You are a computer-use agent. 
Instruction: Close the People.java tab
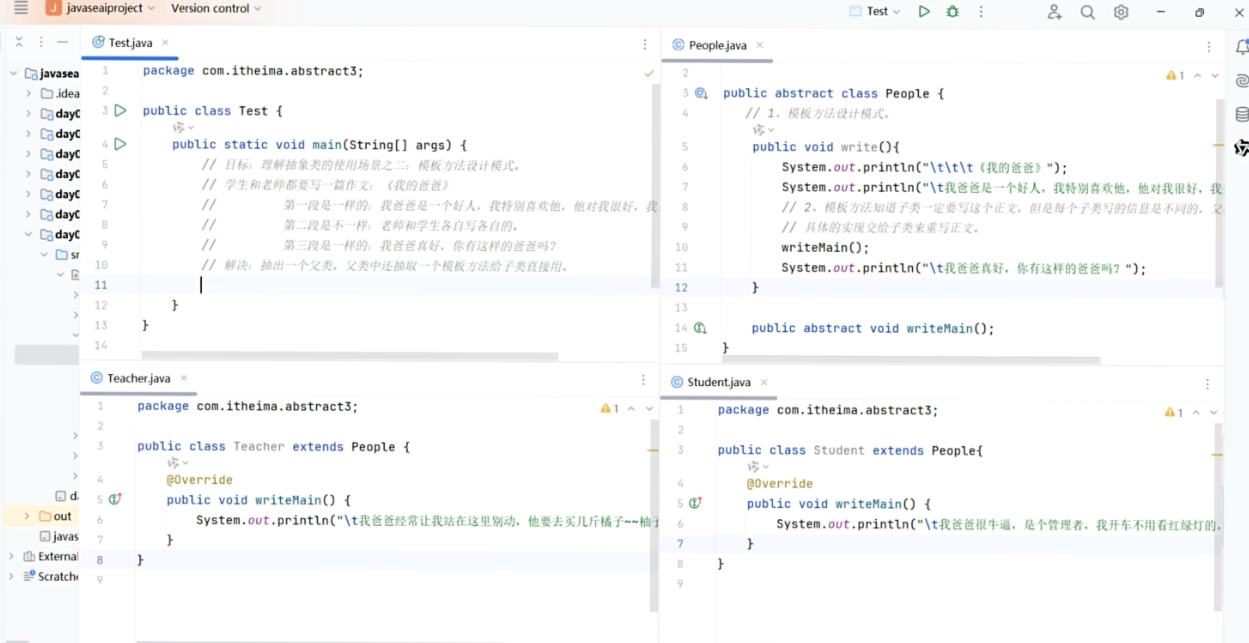[x=759, y=45]
